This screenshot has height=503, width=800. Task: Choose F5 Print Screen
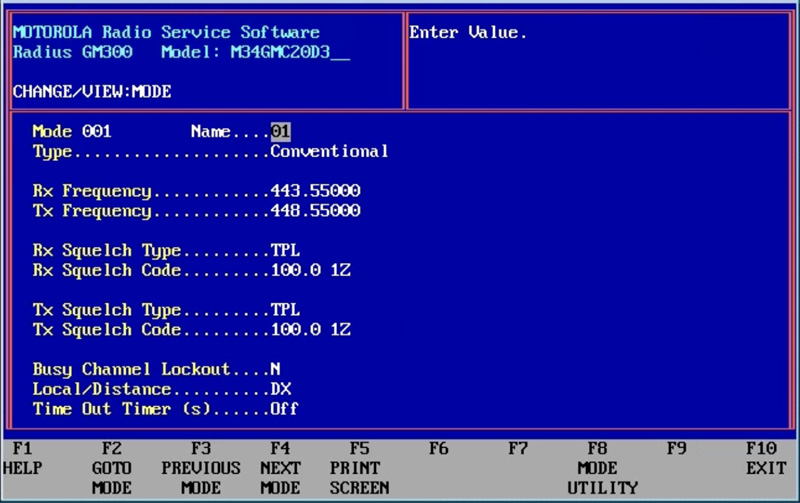coord(359,468)
